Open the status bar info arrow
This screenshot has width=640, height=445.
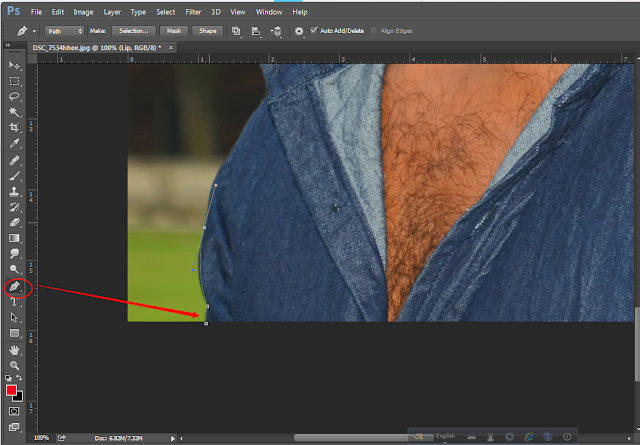coord(173,438)
